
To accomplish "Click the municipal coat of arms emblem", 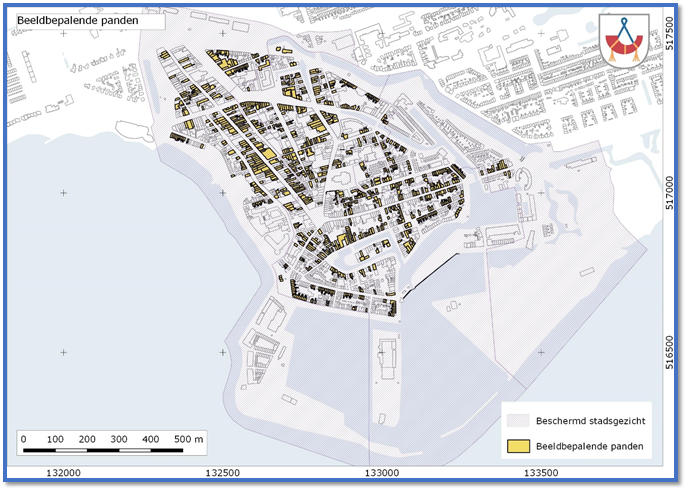I will point(624,40).
